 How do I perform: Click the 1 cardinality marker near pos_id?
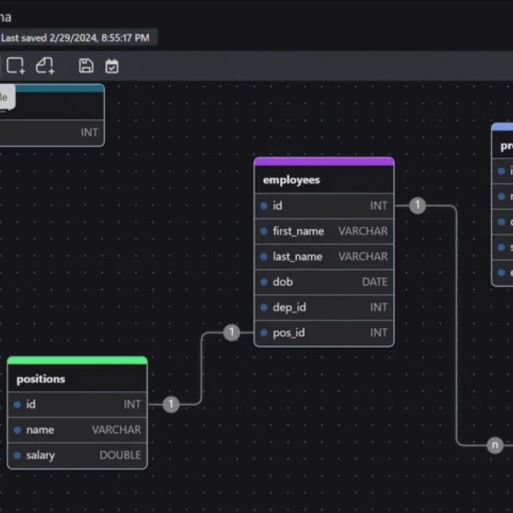232,332
